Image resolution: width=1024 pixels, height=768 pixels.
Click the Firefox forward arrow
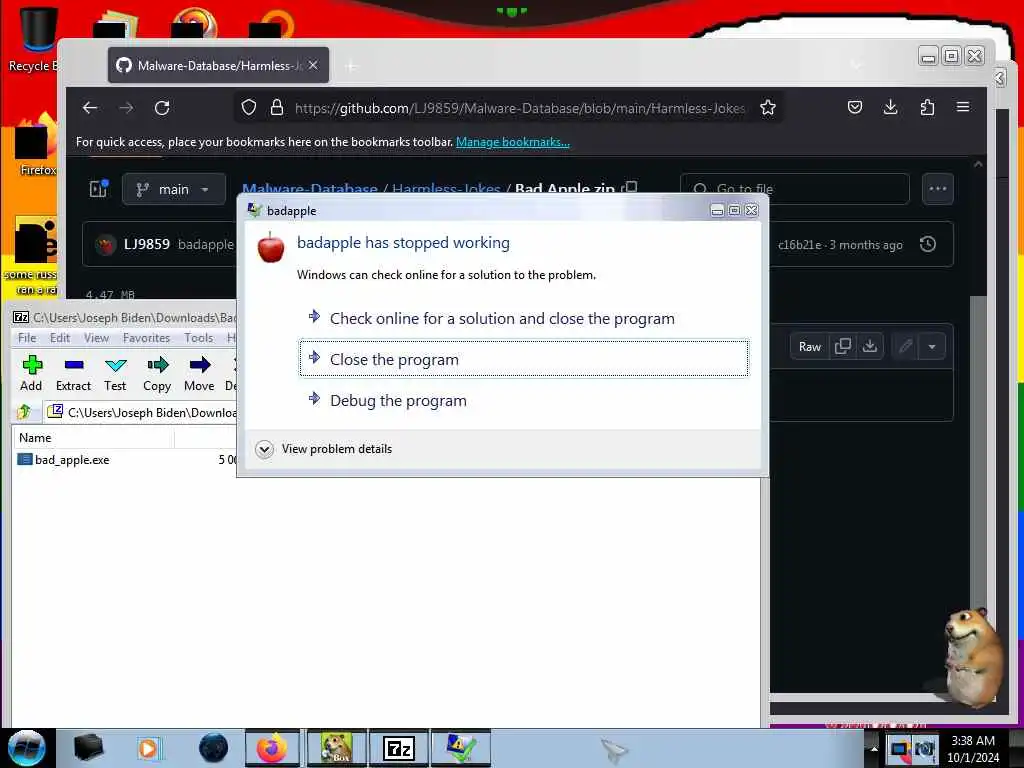tap(126, 108)
